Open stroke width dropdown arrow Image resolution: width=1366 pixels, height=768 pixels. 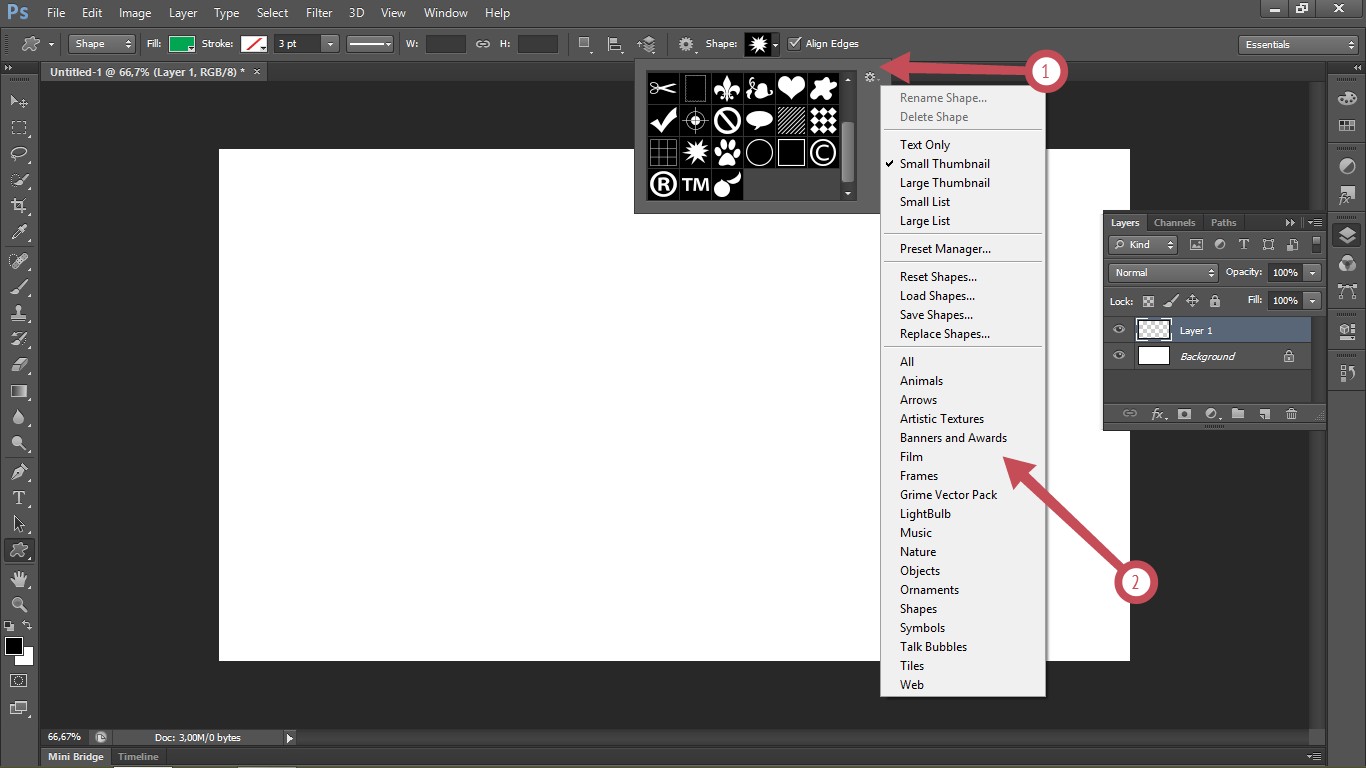[330, 44]
